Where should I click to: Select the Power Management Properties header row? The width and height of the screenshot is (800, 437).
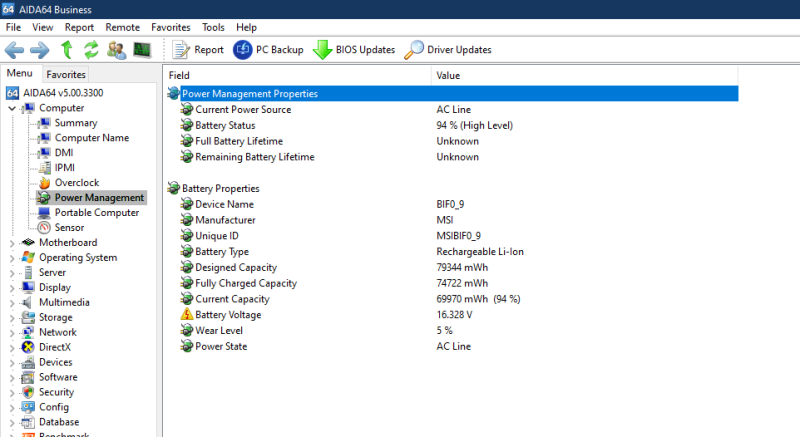452,94
